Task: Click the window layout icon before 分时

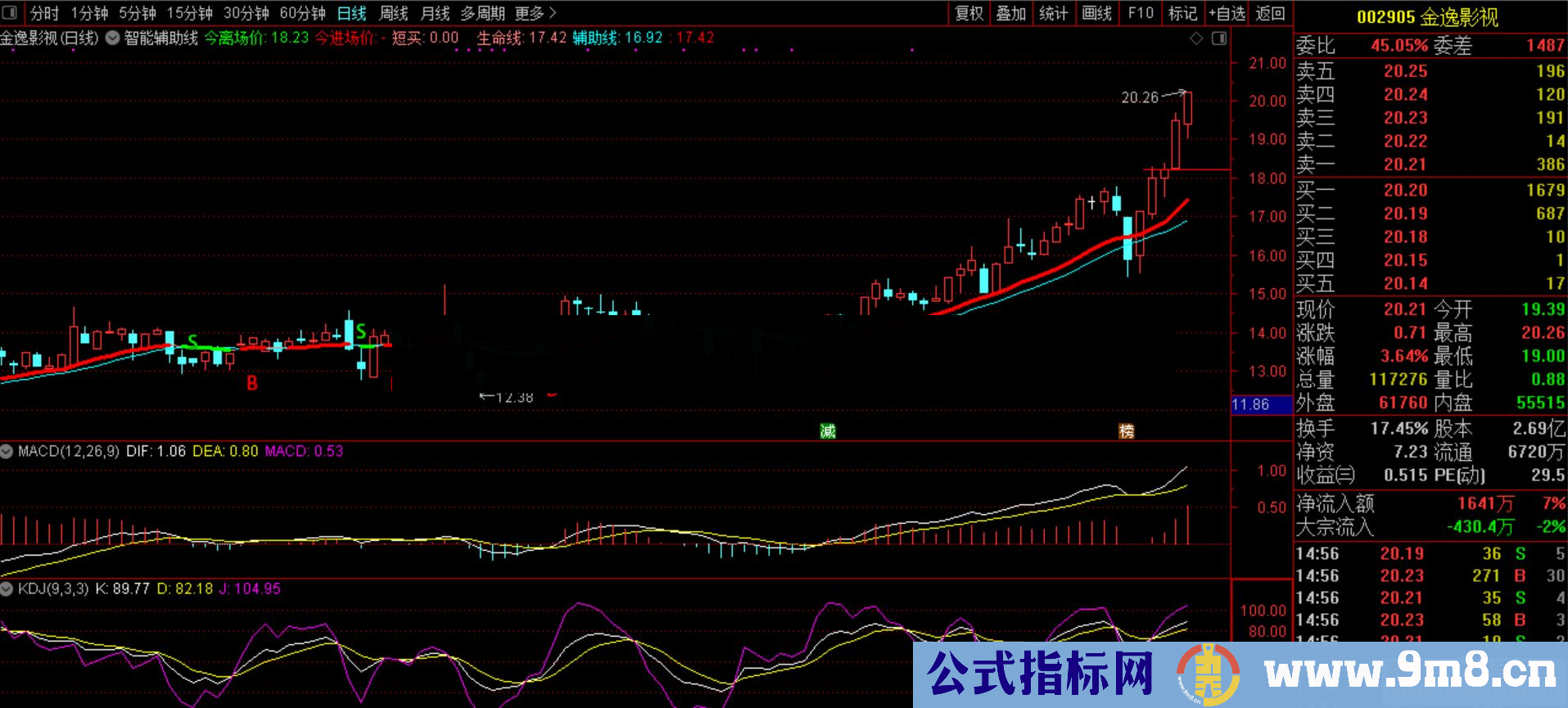Action: tap(11, 13)
